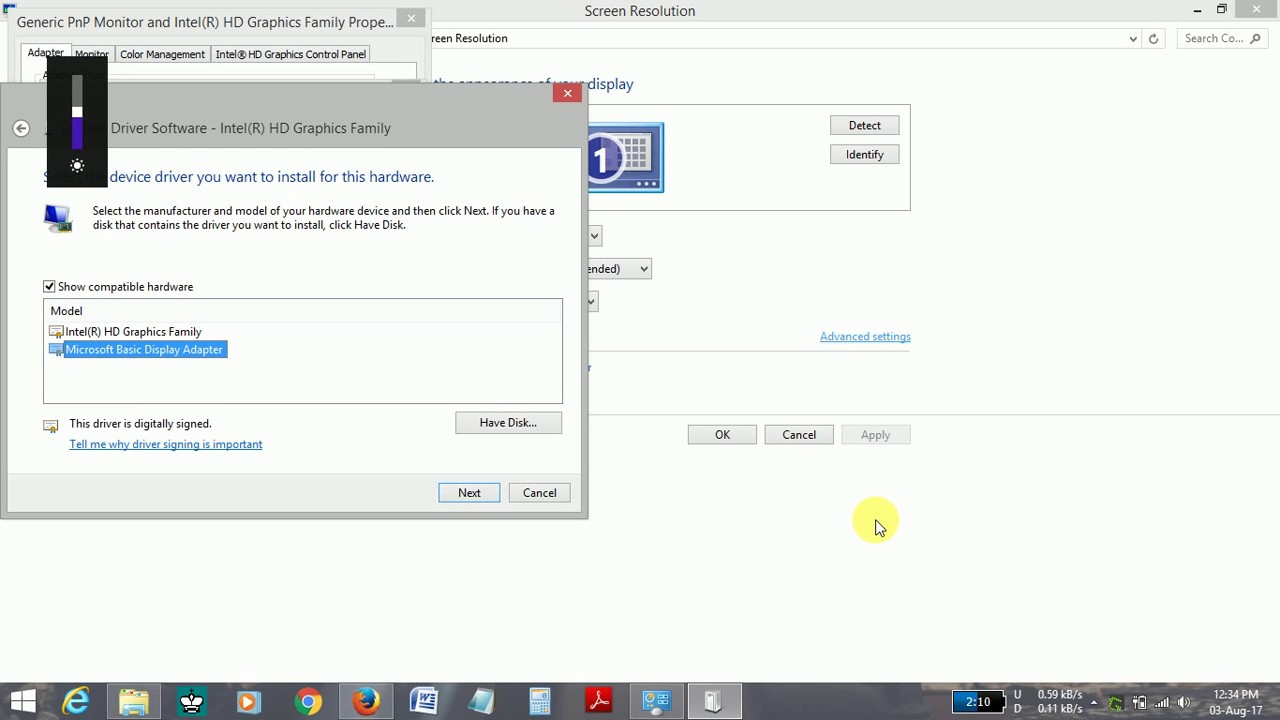Click the Have Disk button

point(508,423)
